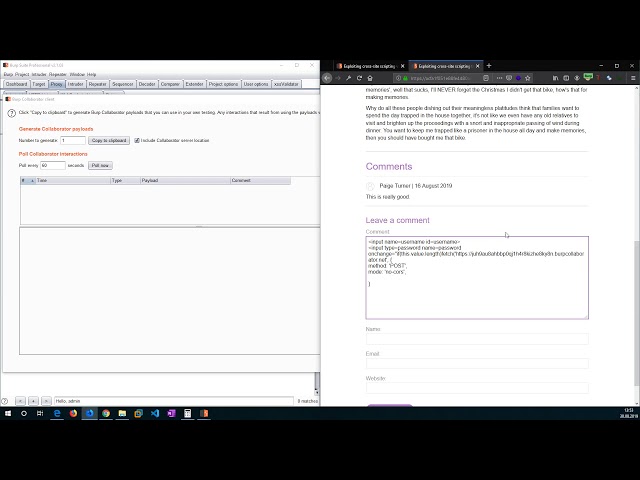The image size is (640, 480).
Task: Click Number to generate input field
Action: [x=73, y=140]
